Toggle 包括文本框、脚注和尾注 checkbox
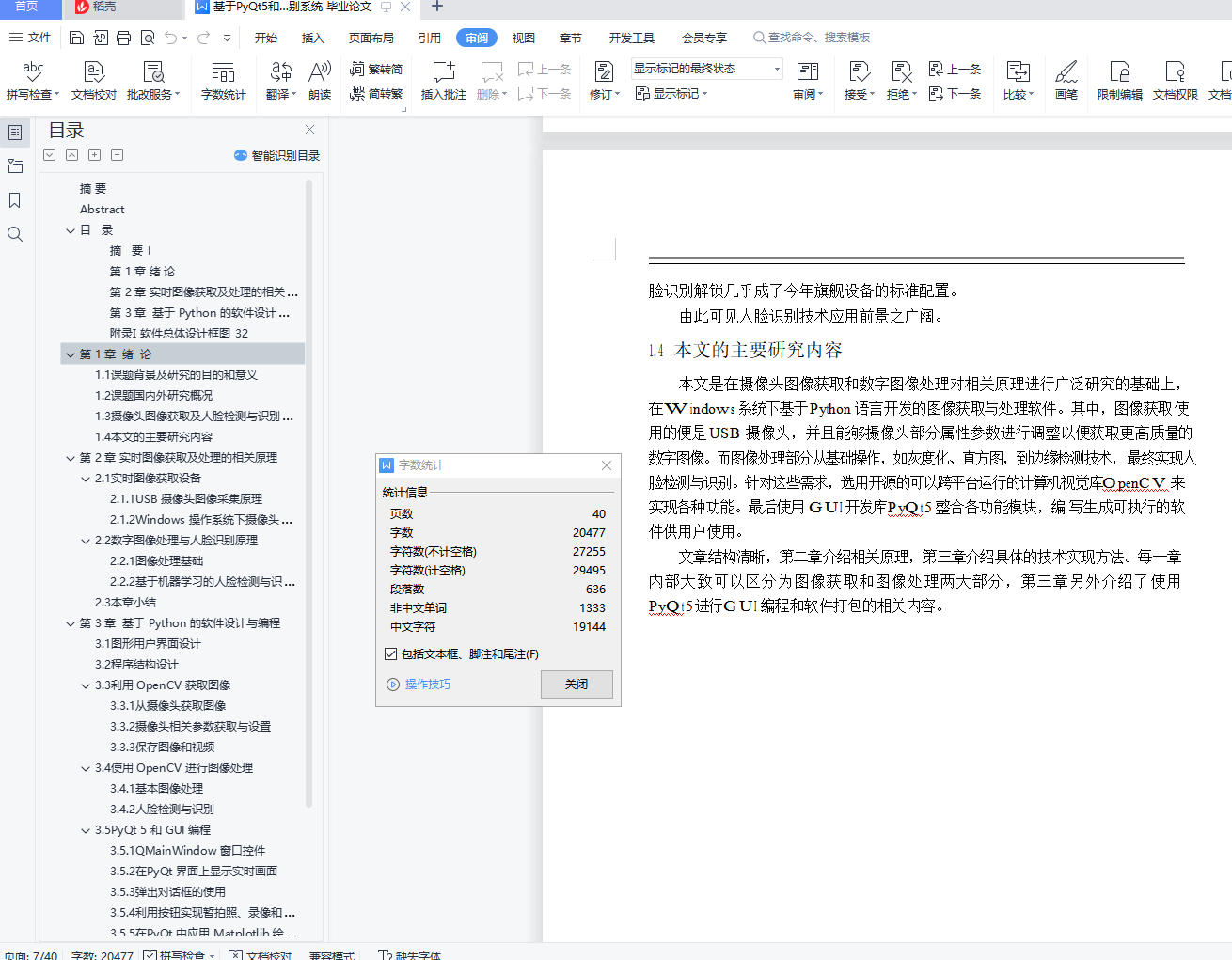 [391, 654]
